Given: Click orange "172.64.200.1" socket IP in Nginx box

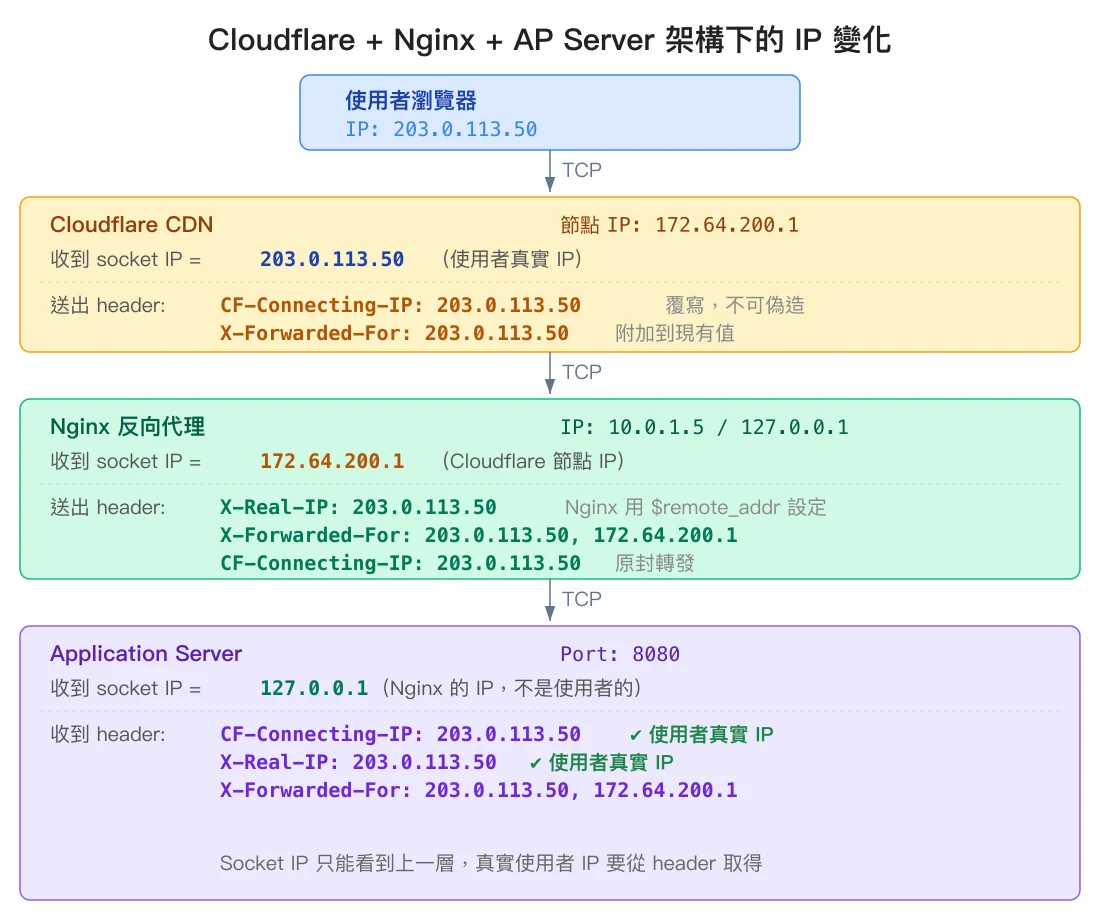Looking at the screenshot, I should click(332, 461).
